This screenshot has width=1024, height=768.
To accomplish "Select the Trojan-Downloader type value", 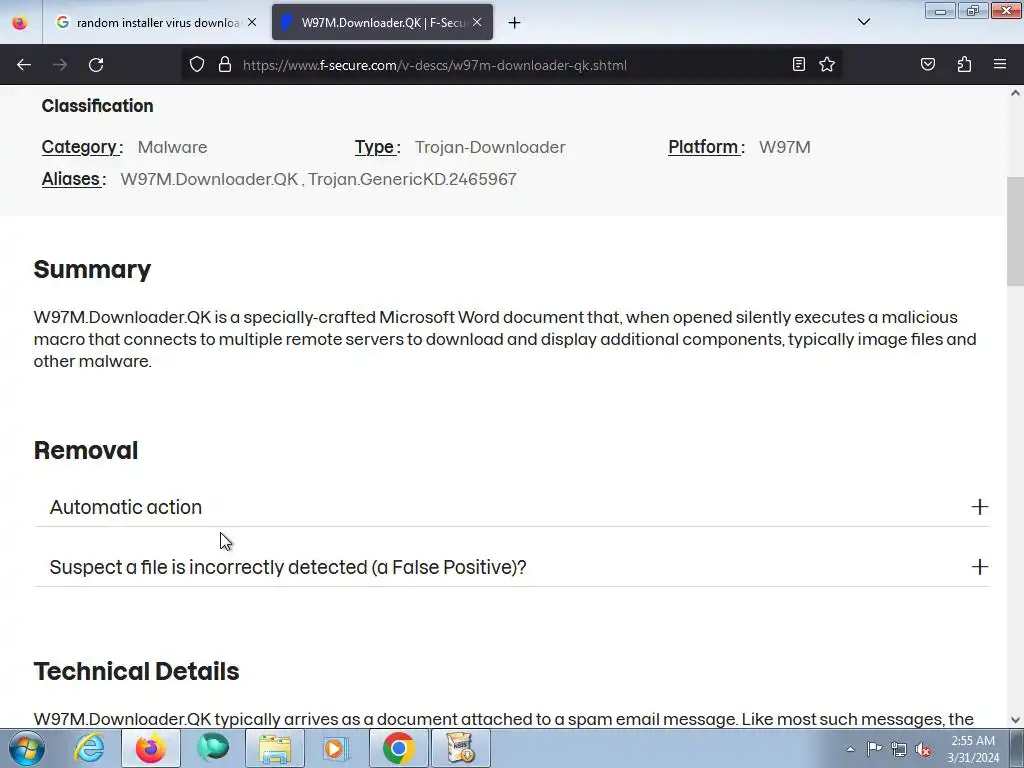I will click(x=490, y=148).
